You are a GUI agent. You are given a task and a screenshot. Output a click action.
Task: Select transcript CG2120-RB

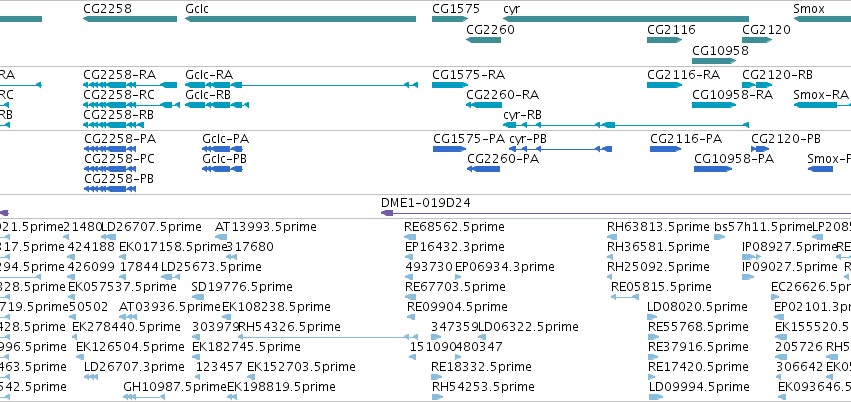(777, 75)
